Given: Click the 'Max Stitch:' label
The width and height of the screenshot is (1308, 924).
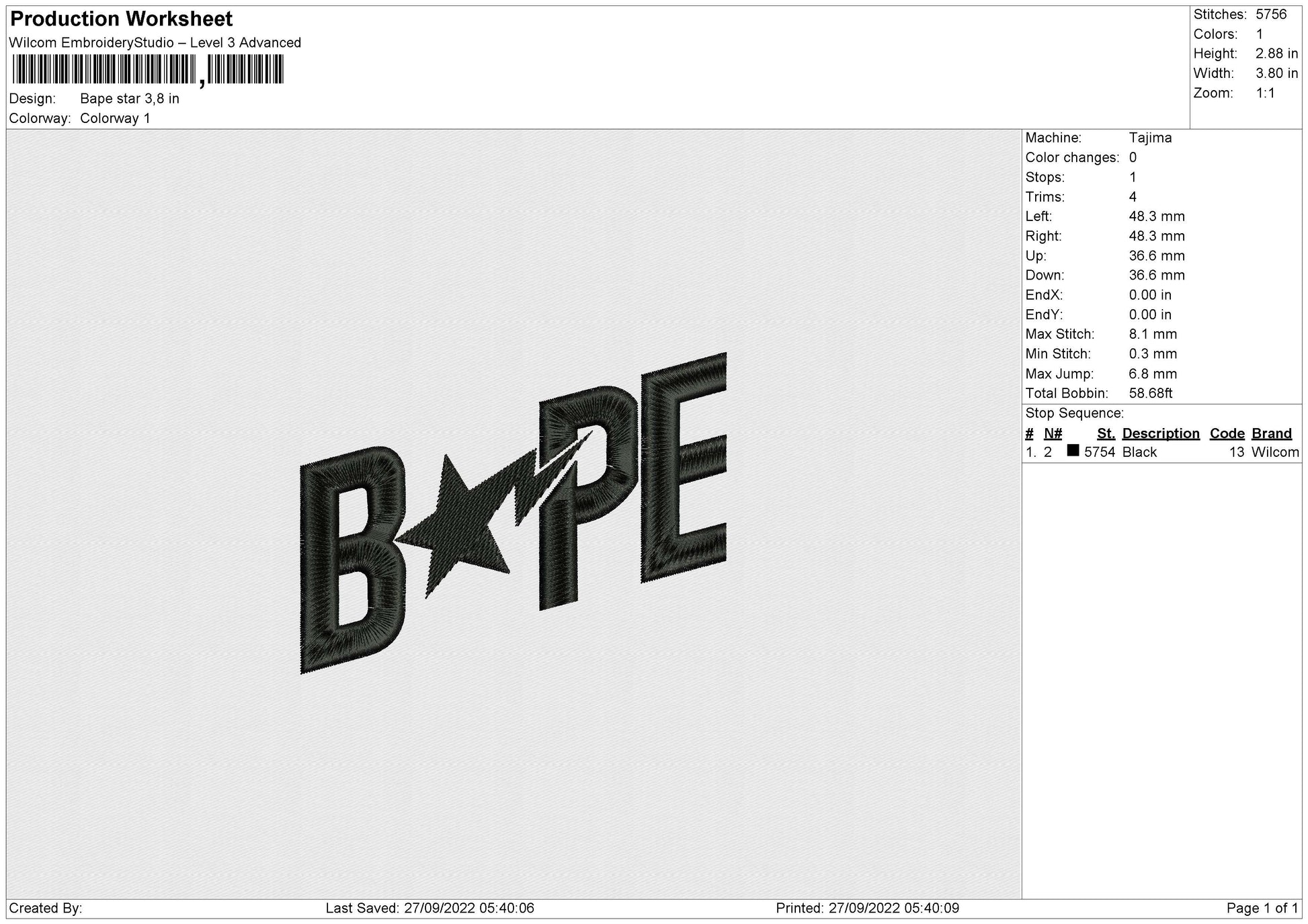Looking at the screenshot, I should tap(1060, 334).
